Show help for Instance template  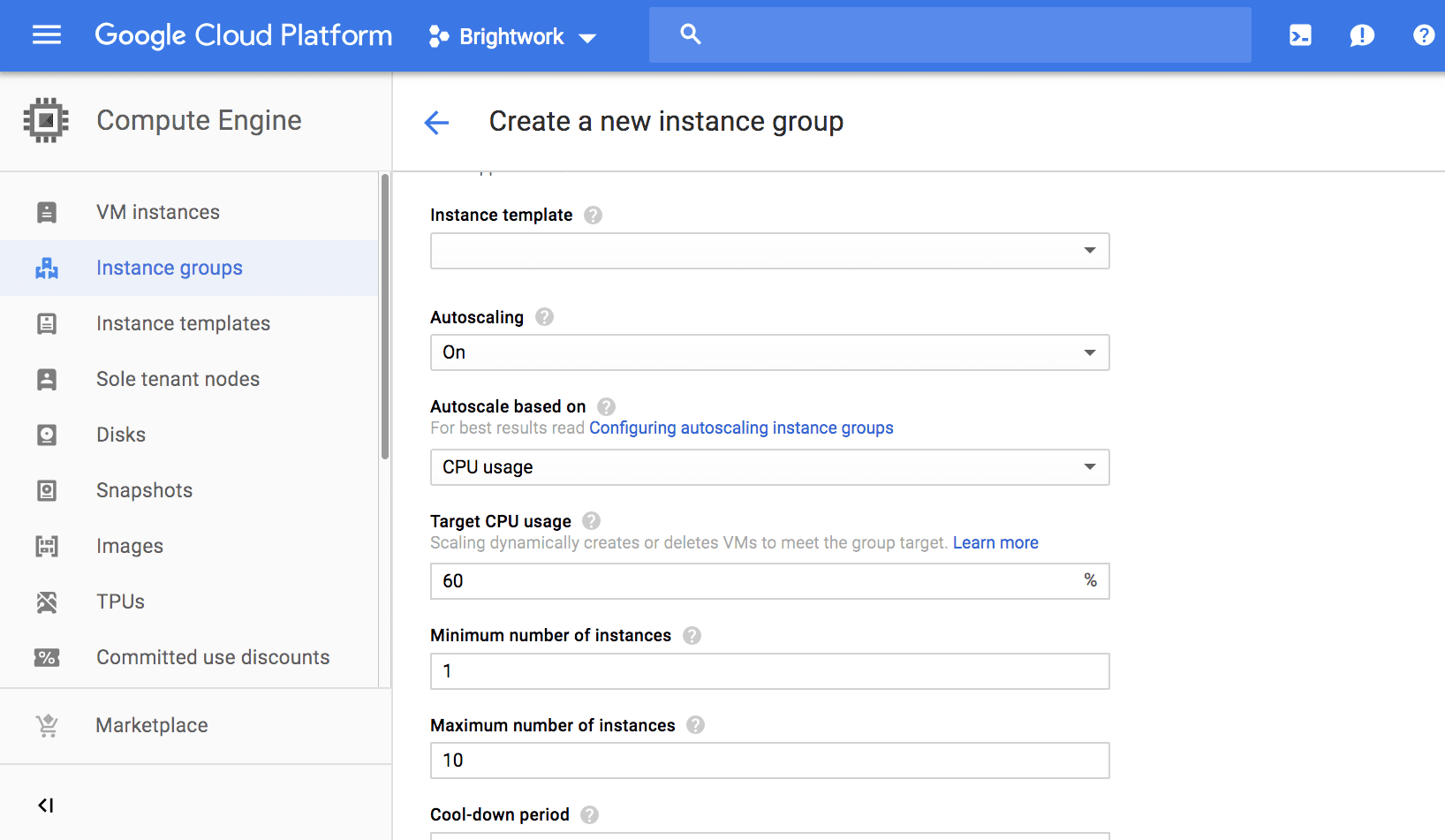(x=594, y=215)
